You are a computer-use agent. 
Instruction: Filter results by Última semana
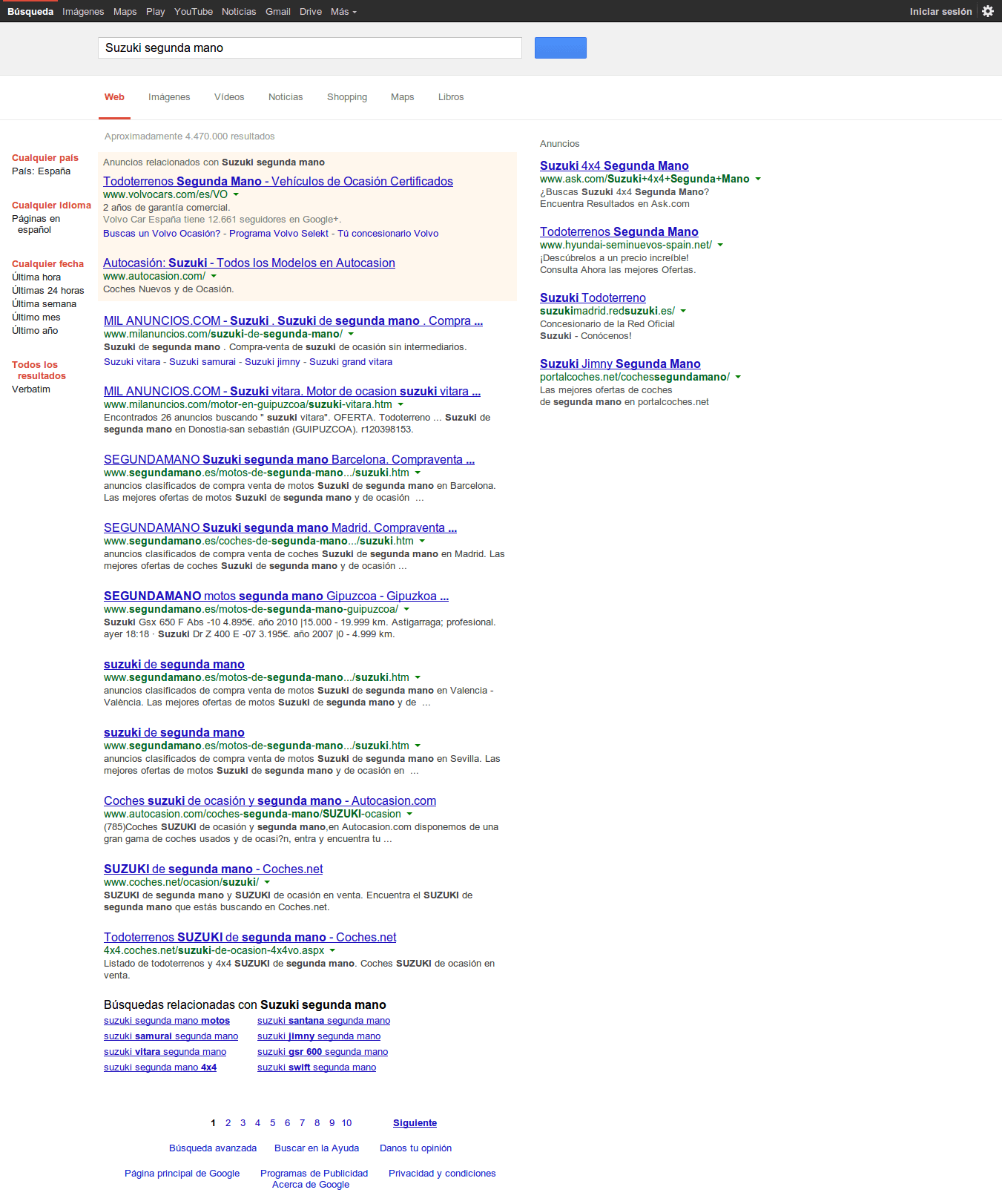[44, 304]
